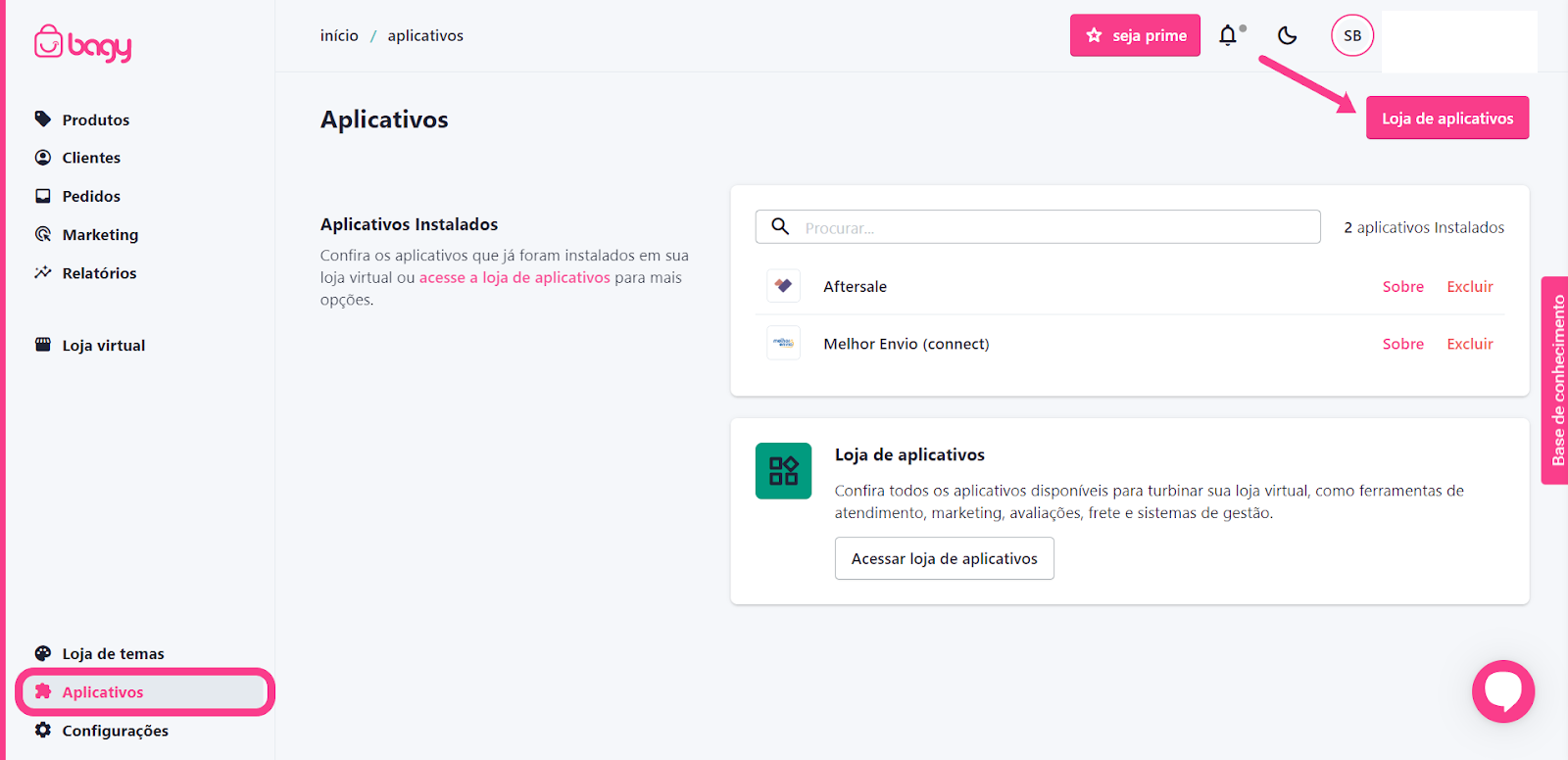This screenshot has width=1568, height=760.
Task: Click the Marketing target icon
Action: coord(43,234)
